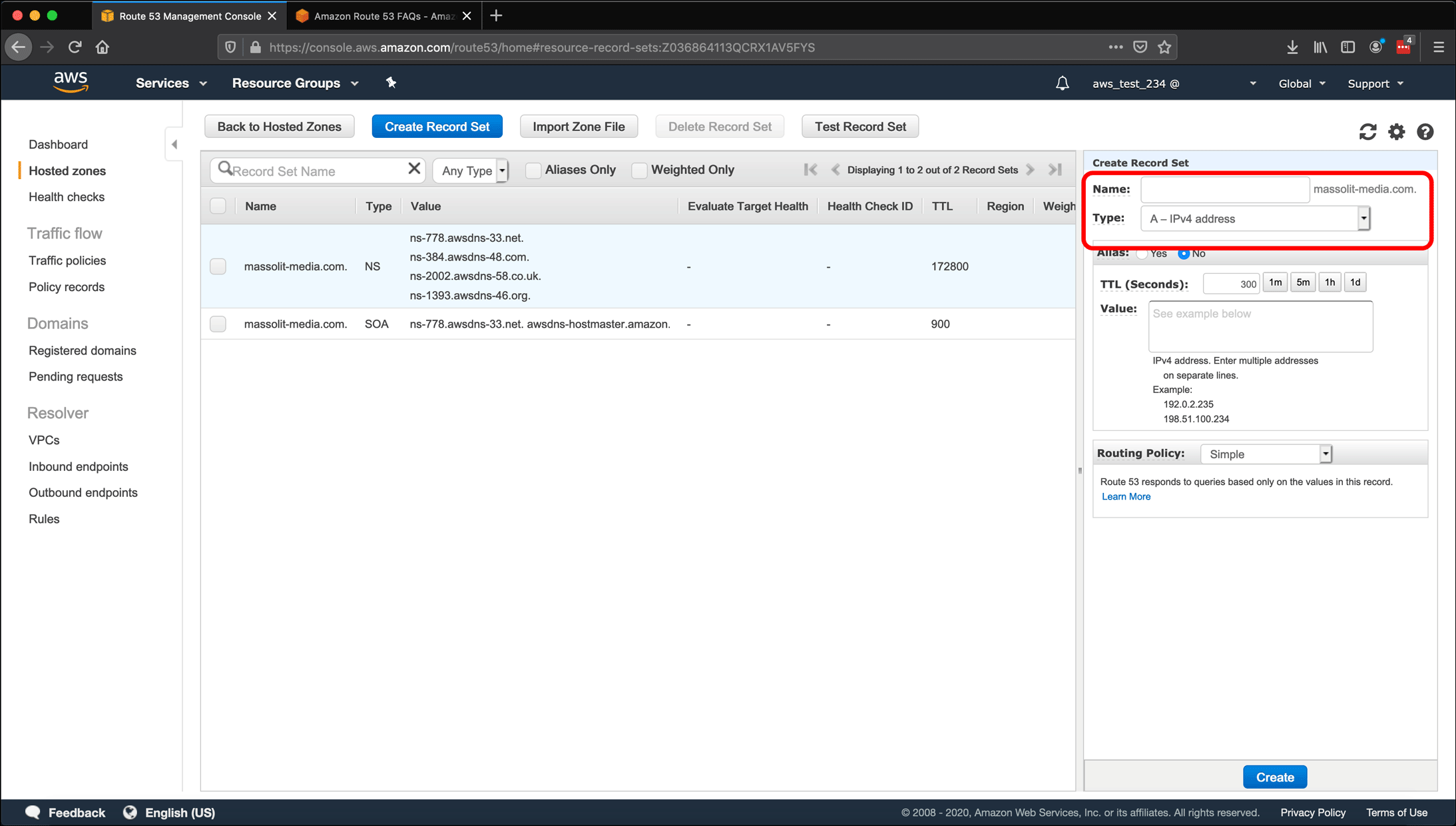1456x826 pixels.
Task: Check the NS record row checkbox
Action: coord(218,266)
